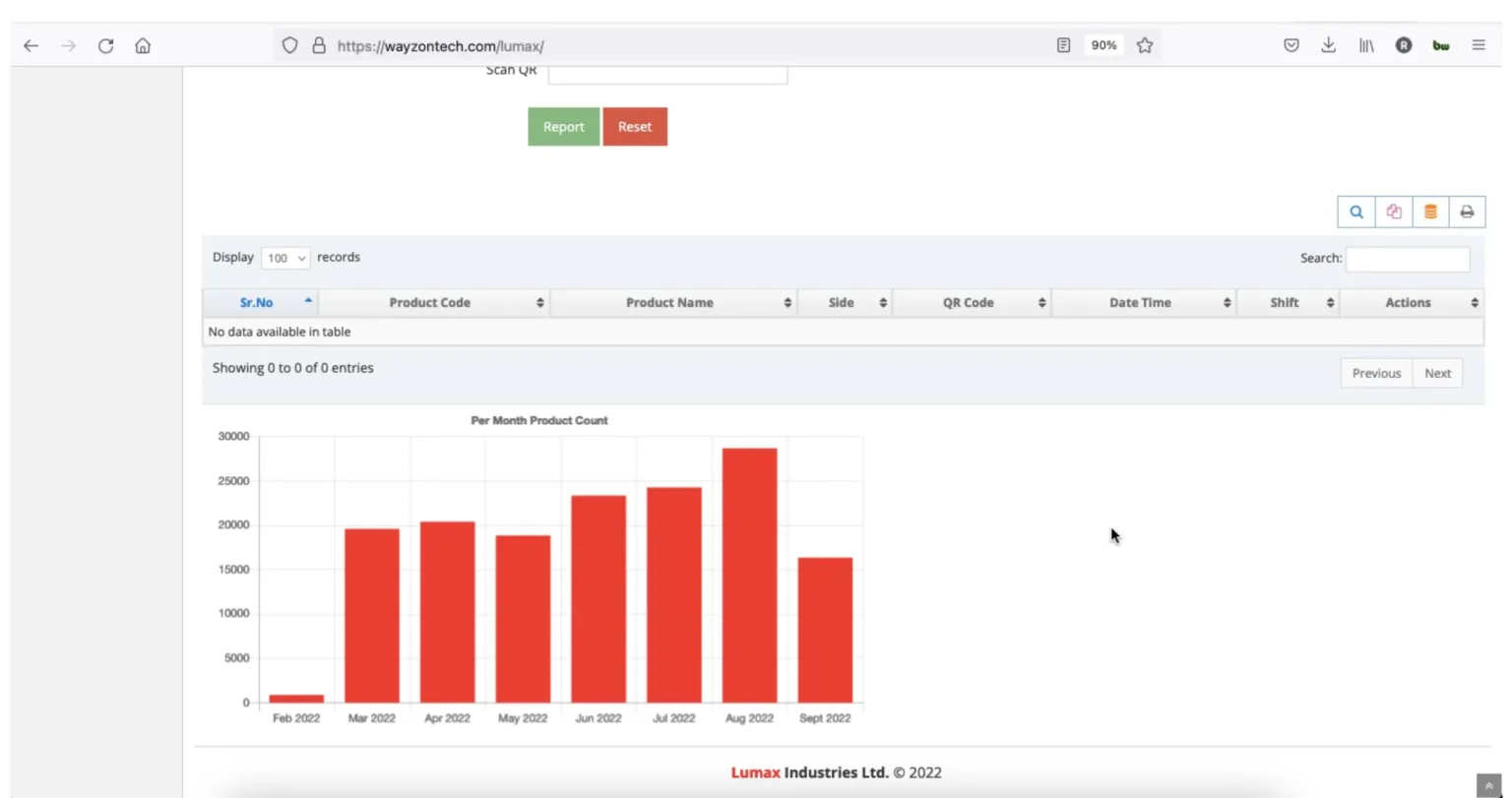Click the account avatar R icon

coord(1404,45)
